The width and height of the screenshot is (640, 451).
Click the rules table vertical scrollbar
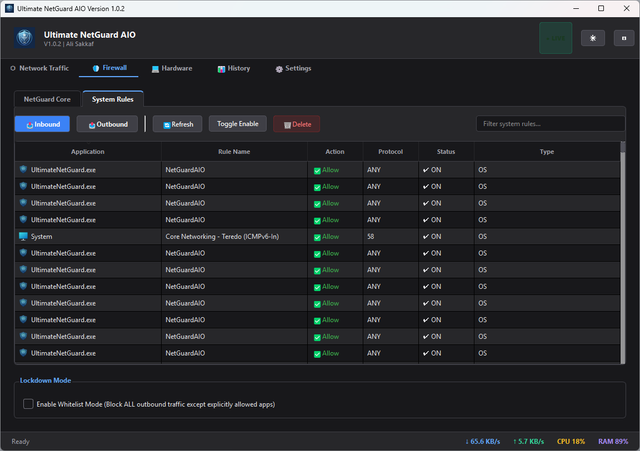(x=622, y=252)
